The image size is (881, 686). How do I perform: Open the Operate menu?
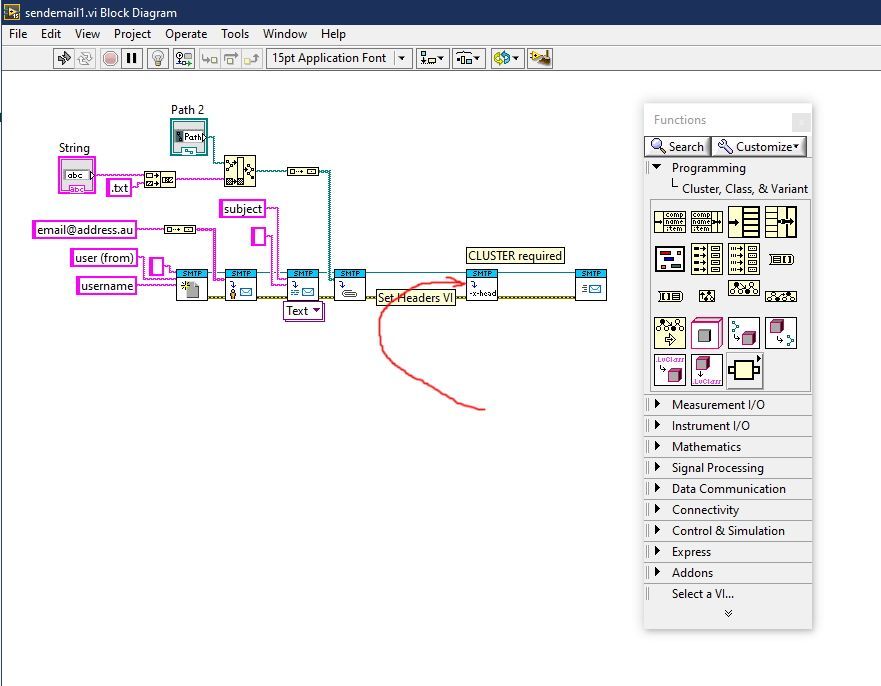coord(186,34)
